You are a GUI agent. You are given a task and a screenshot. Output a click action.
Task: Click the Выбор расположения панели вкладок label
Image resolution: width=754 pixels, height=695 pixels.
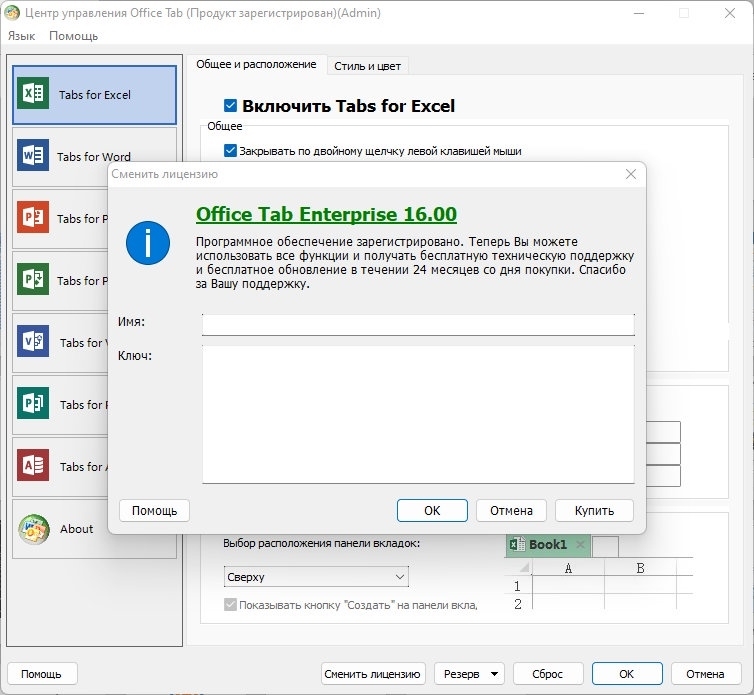(x=322, y=543)
